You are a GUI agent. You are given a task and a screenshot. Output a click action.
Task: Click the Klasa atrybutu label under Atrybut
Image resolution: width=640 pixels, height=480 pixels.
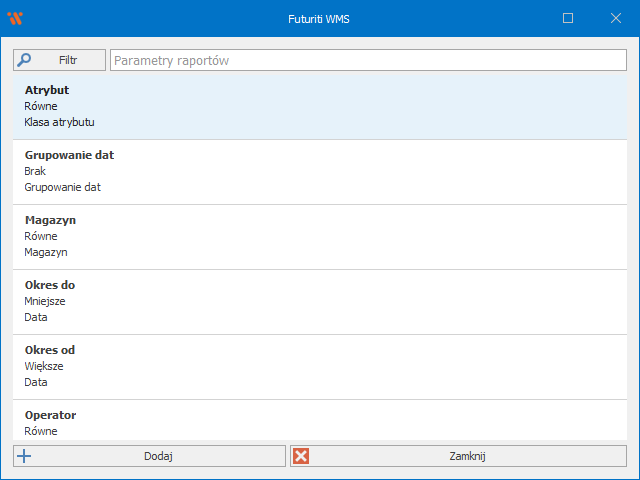pos(59,122)
